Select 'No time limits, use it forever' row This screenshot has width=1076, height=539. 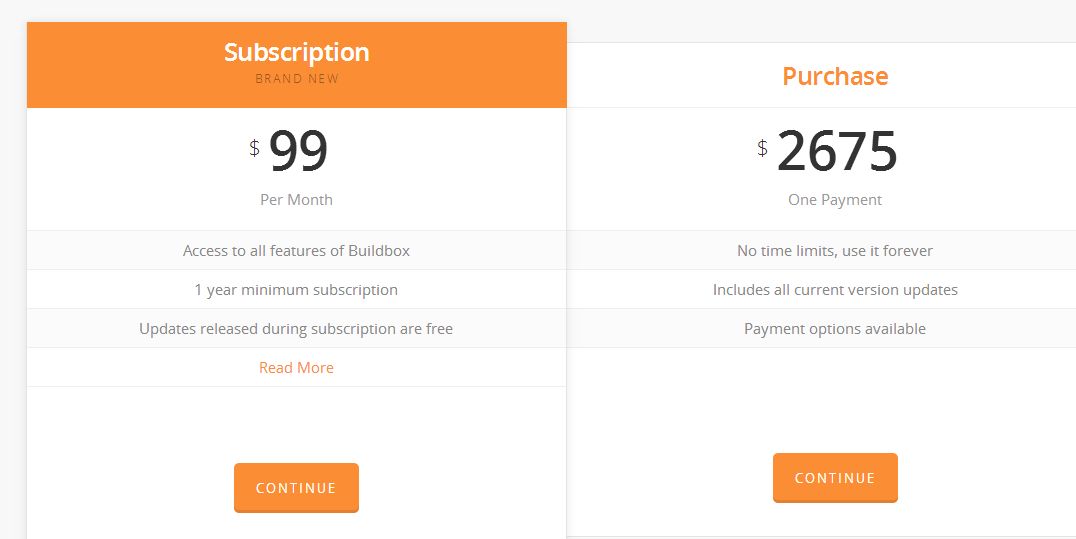[x=821, y=250]
